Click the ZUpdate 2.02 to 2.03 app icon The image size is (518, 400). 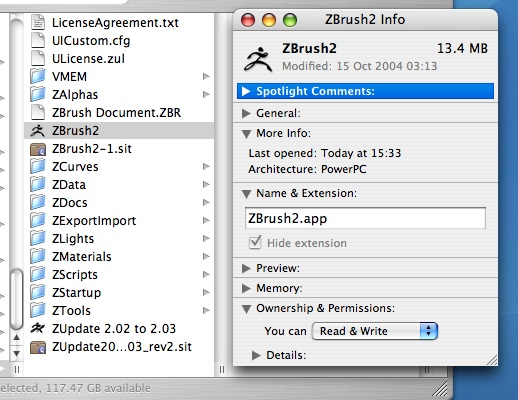coord(38,328)
